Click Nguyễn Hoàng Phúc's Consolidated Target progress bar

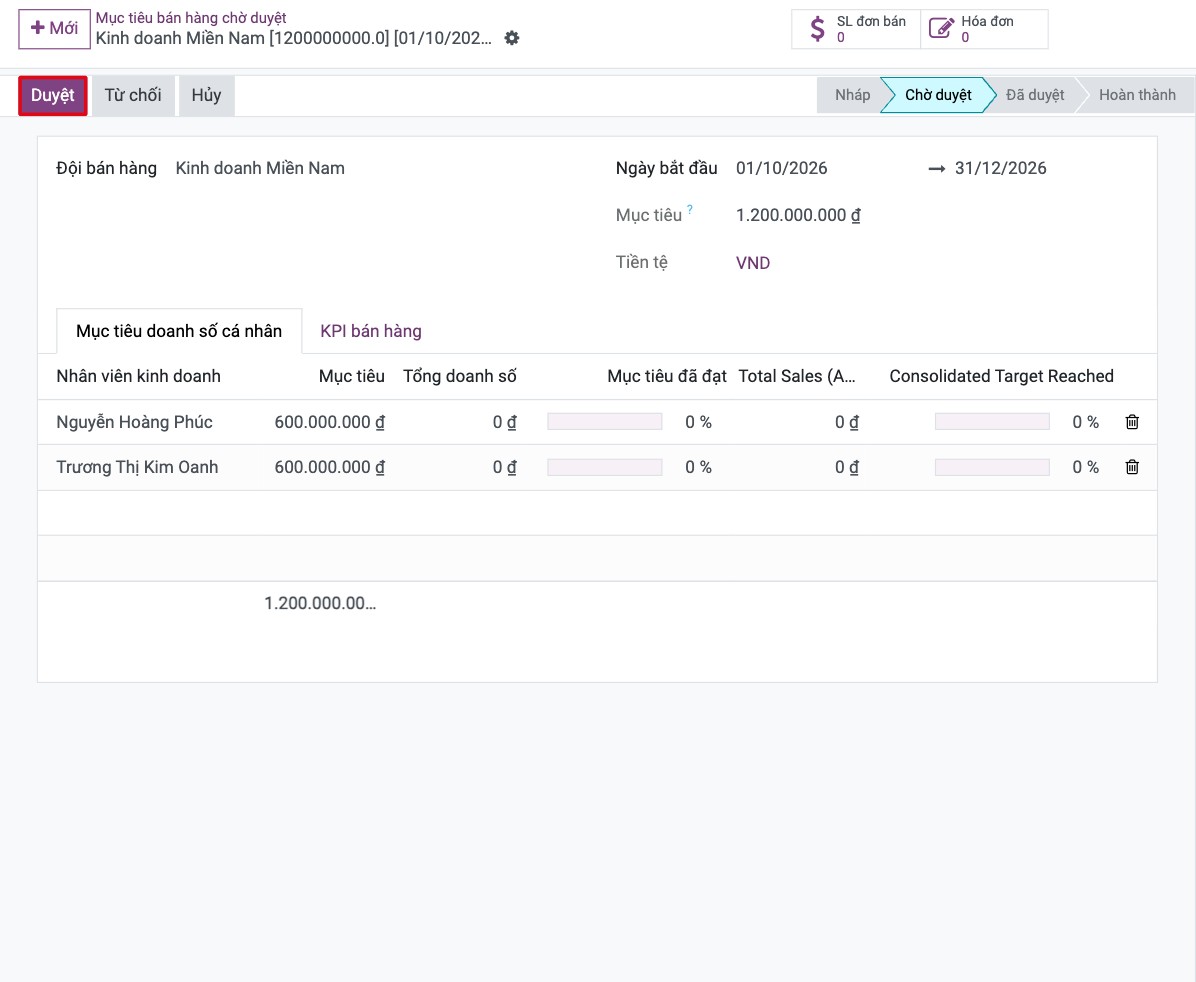(x=992, y=422)
